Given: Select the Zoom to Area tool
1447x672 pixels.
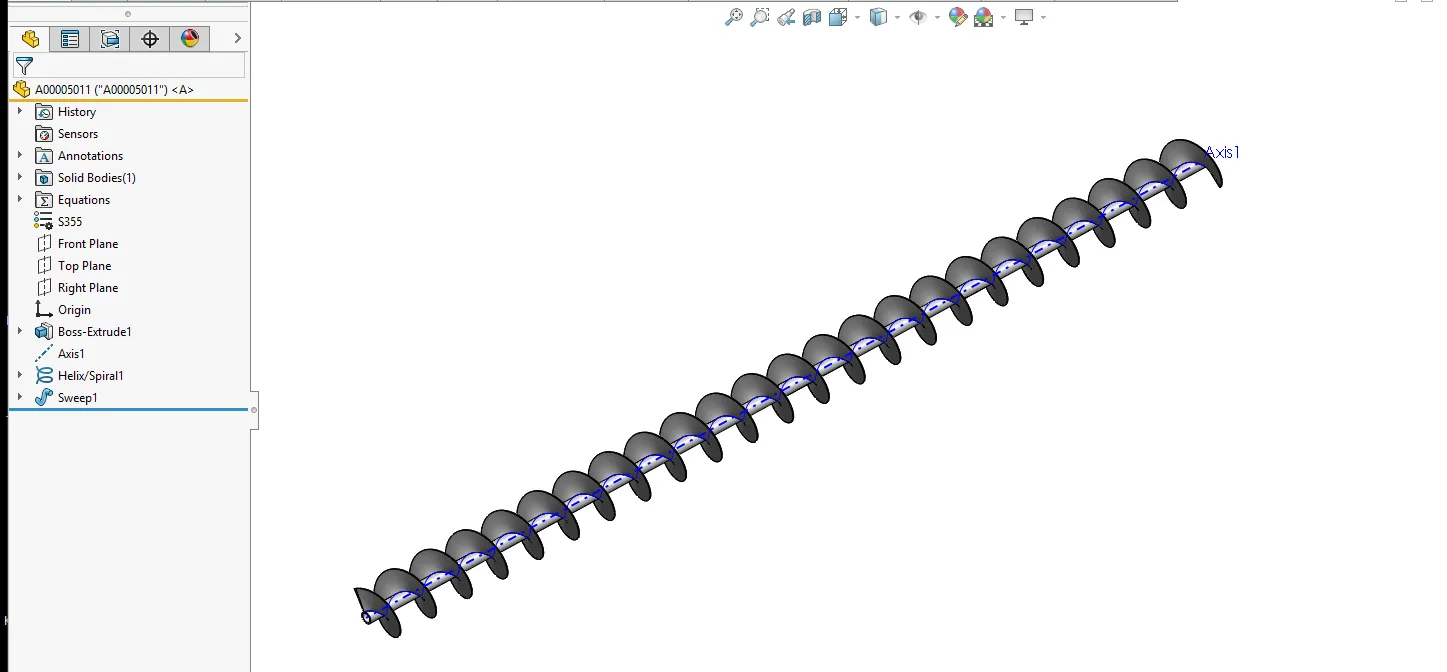Looking at the screenshot, I should pyautogui.click(x=760, y=17).
